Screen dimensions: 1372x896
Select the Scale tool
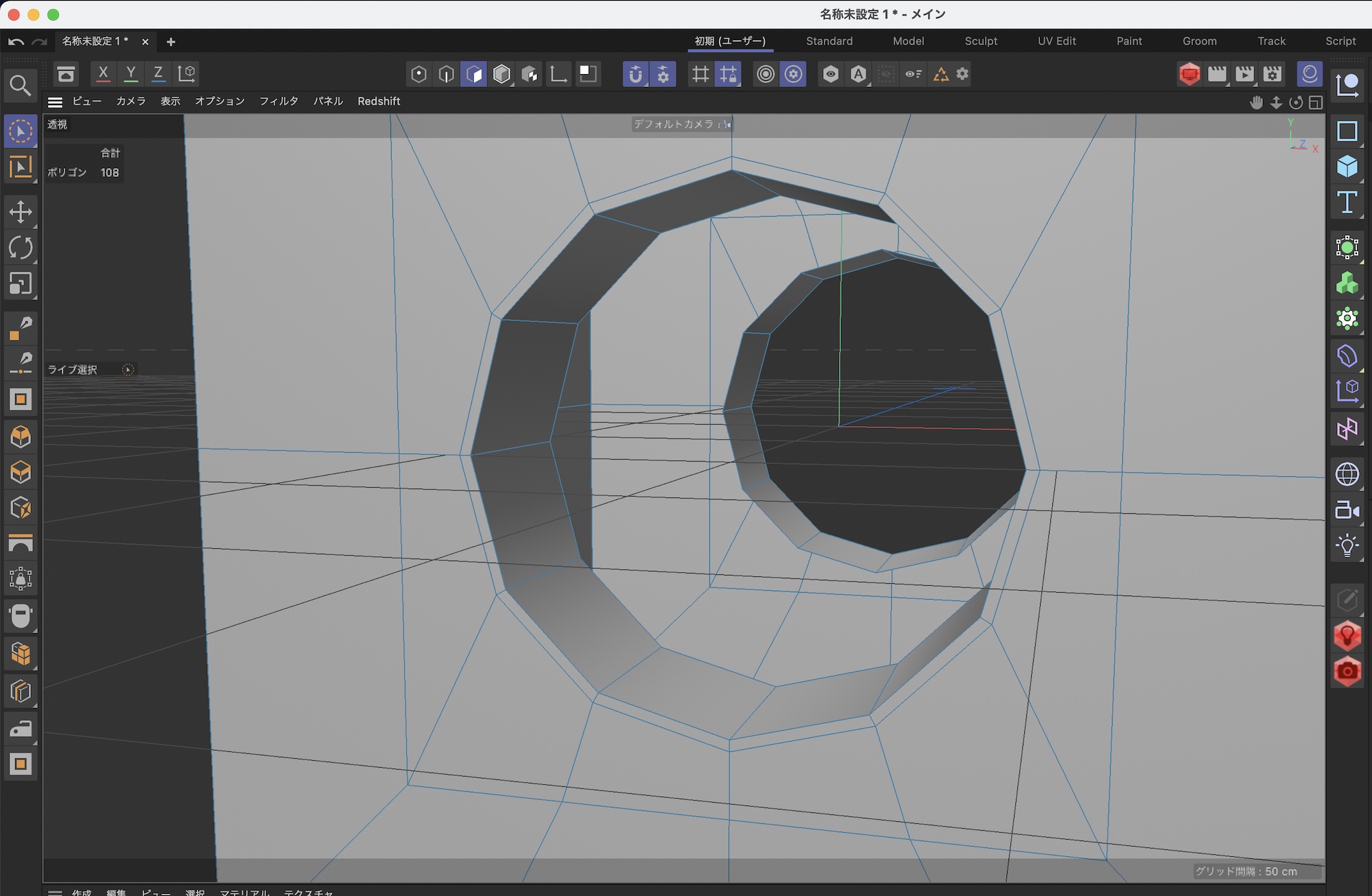(21, 283)
